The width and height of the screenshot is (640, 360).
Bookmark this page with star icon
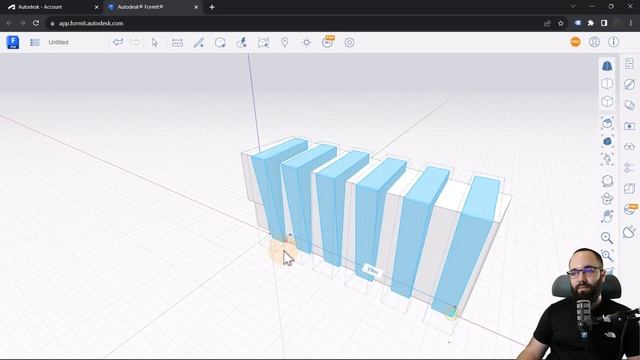(x=561, y=23)
